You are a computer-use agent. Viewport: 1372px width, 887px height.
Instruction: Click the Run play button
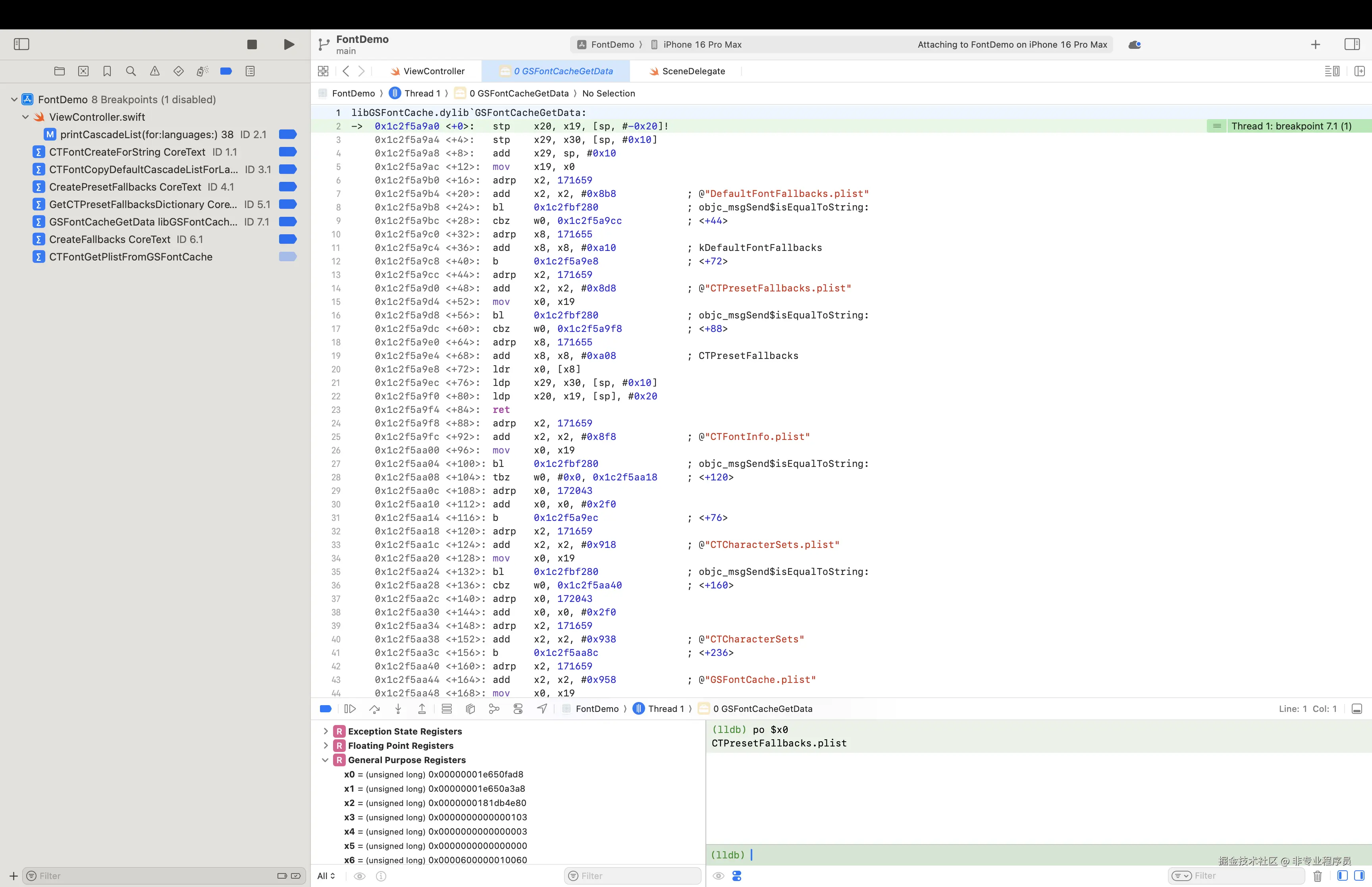pos(289,44)
